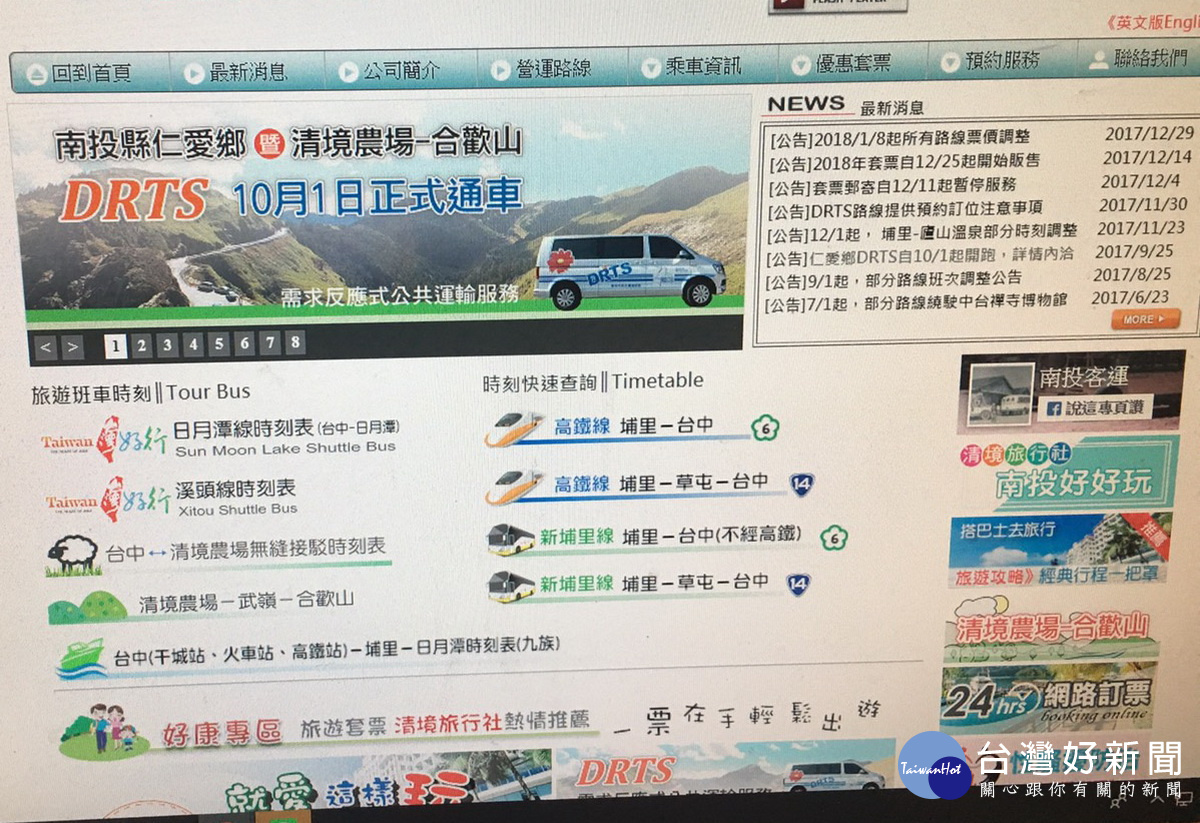Open the 乘車資訊 dropdown menu

tap(693, 67)
